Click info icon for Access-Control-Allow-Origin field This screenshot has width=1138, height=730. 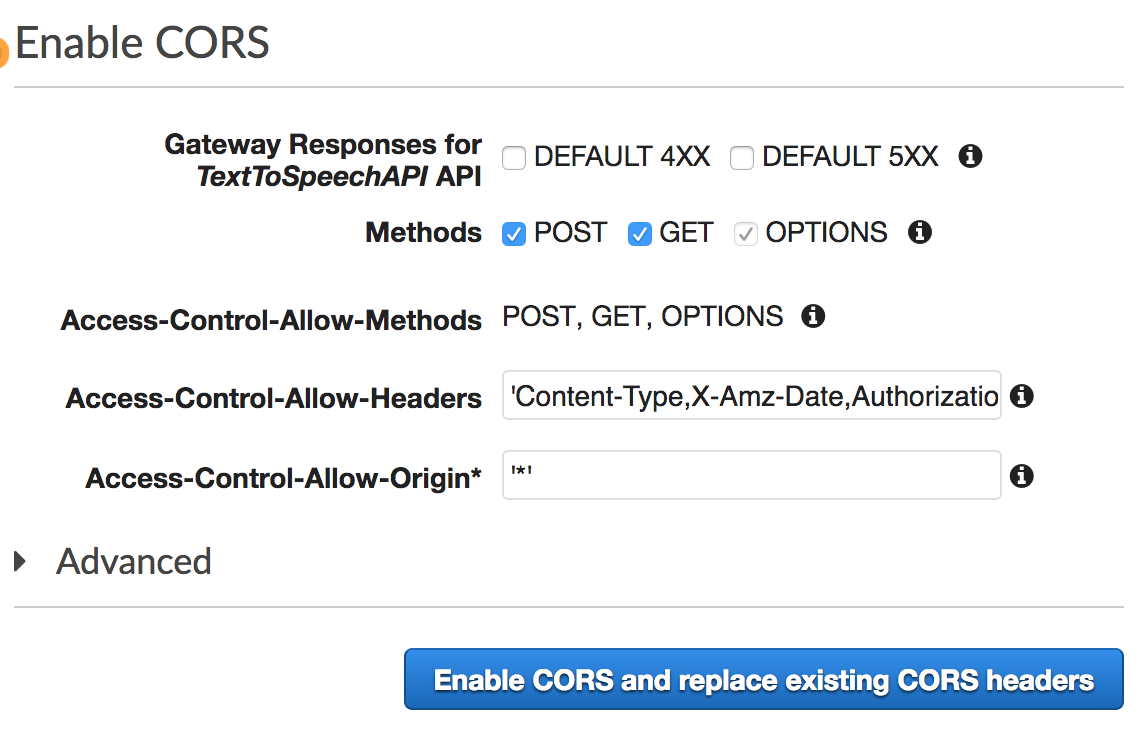pos(1022,476)
